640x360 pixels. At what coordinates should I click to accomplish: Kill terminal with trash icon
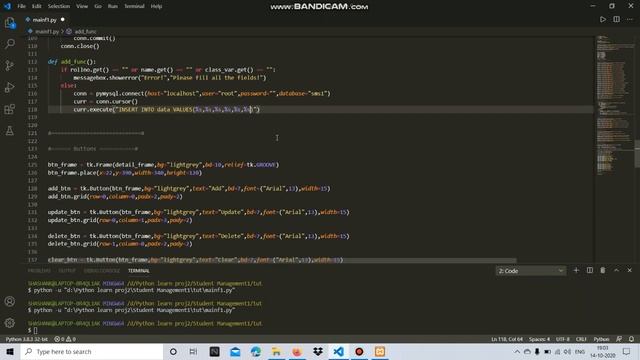(x=603, y=270)
